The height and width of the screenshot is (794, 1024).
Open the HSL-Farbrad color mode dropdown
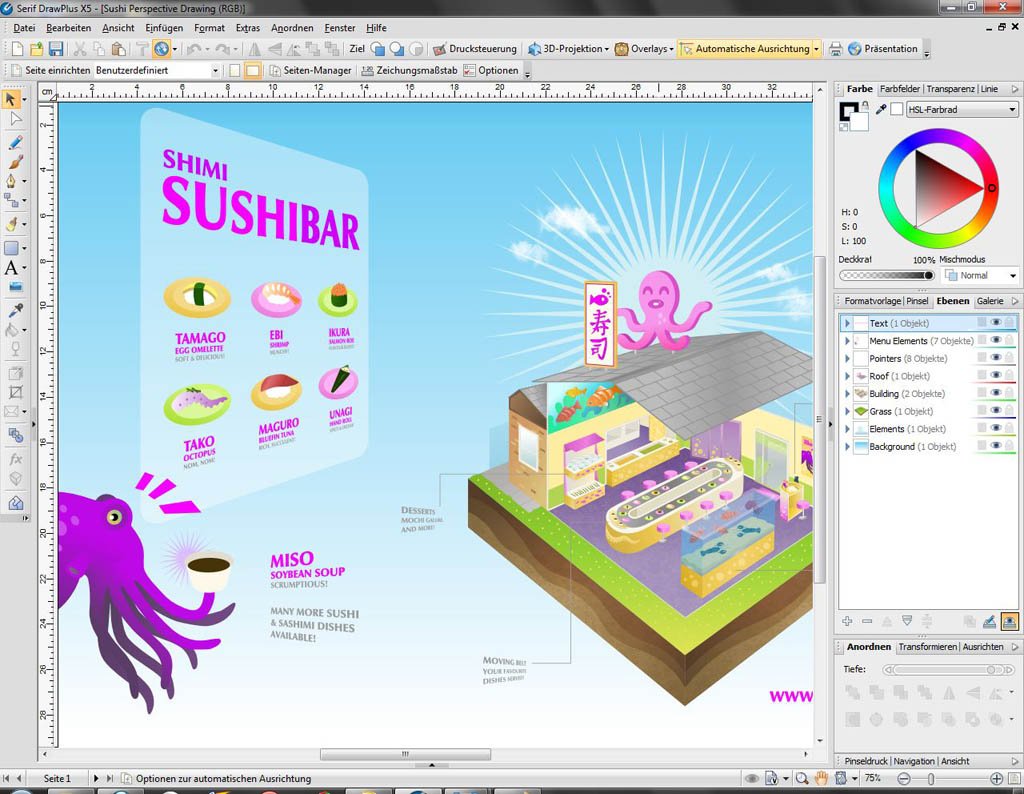[x=962, y=110]
